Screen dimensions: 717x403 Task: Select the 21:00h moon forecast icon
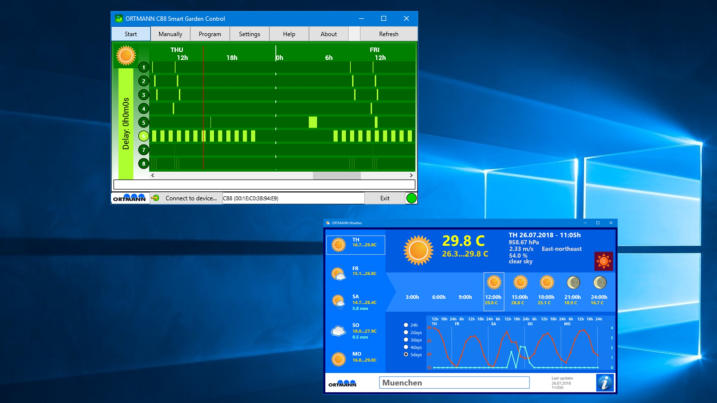[573, 283]
